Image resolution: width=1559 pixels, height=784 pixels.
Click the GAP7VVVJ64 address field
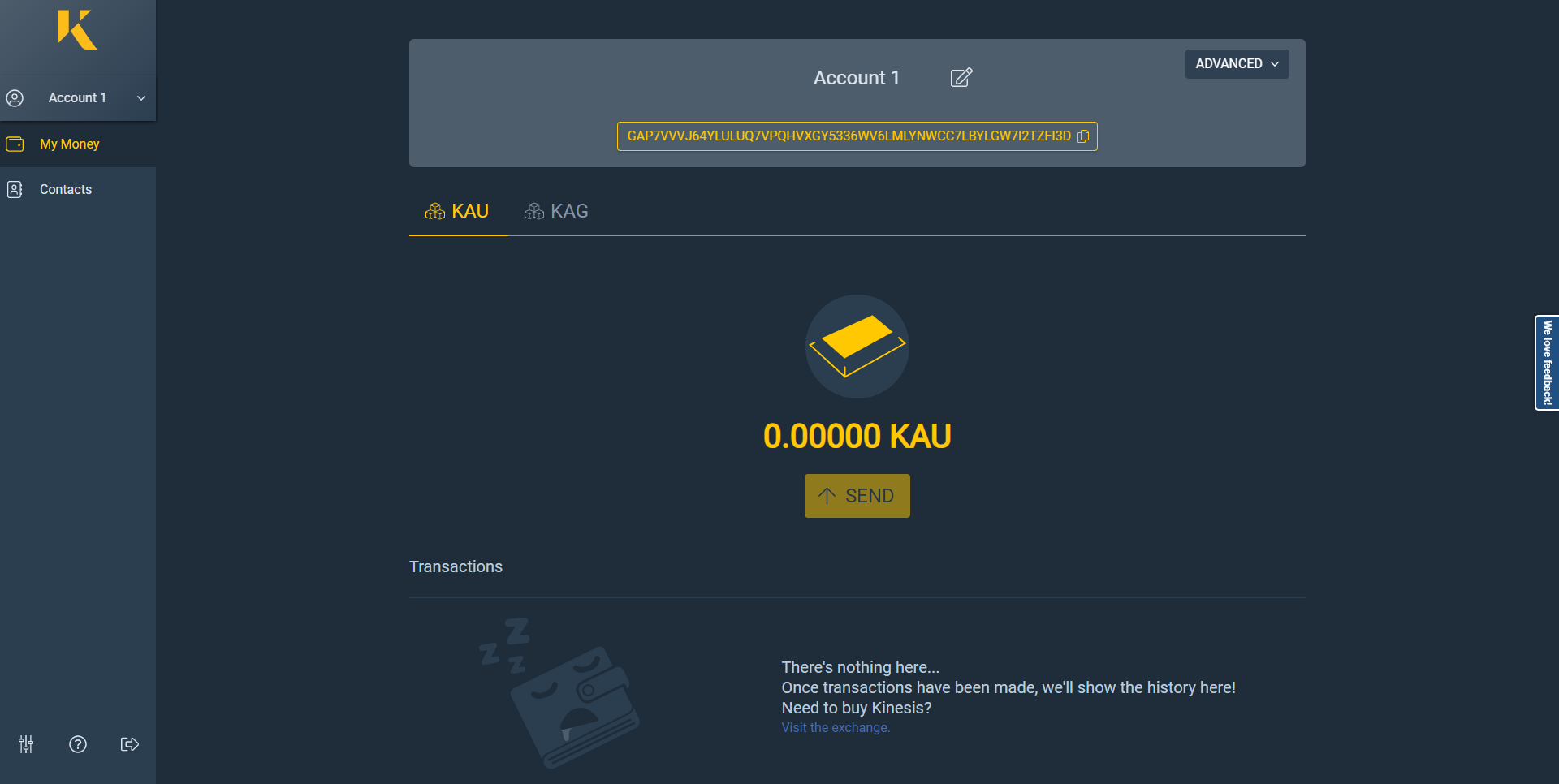point(857,136)
